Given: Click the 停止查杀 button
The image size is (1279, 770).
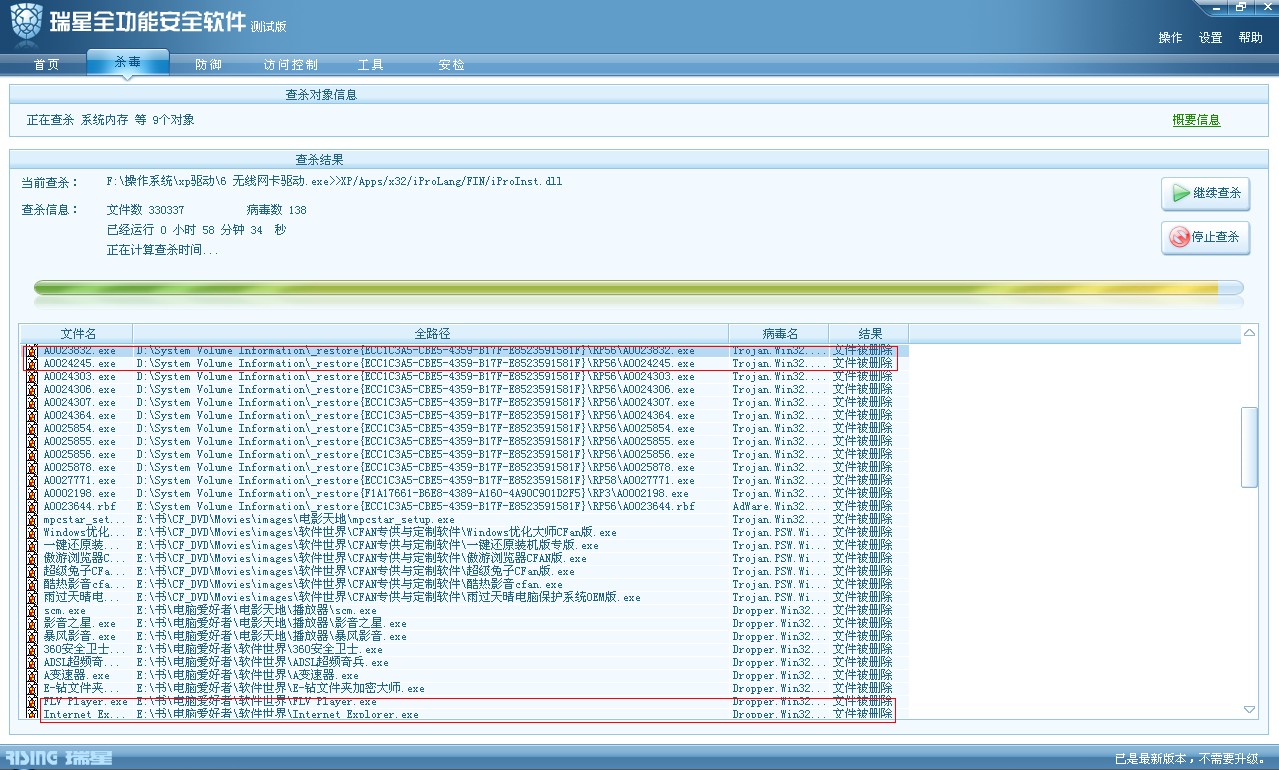Looking at the screenshot, I should coord(1206,237).
